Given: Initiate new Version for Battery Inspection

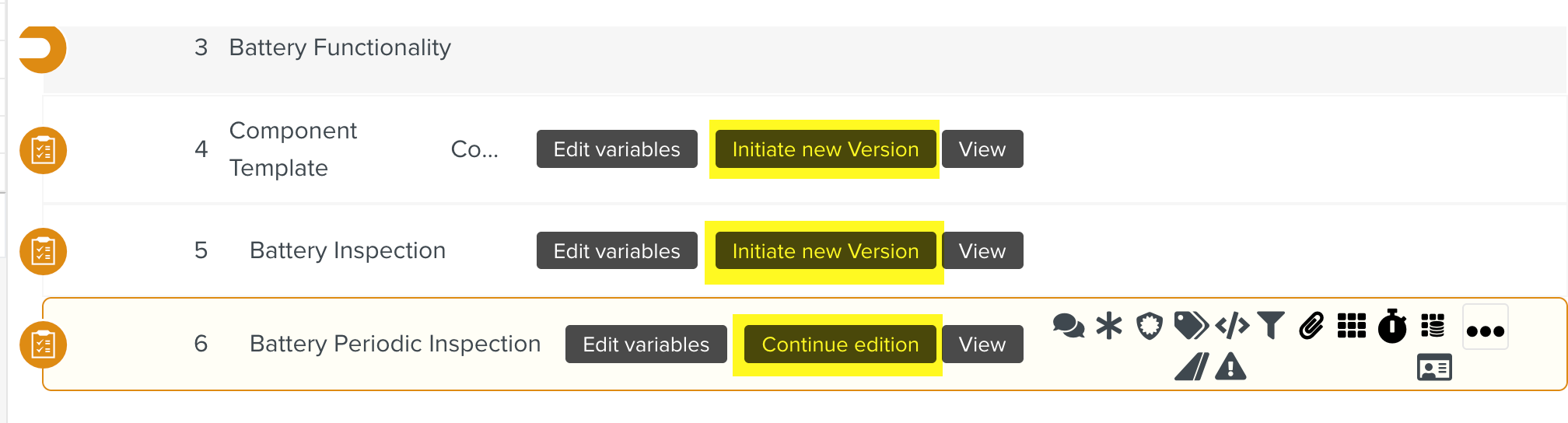Looking at the screenshot, I should pos(825,251).
